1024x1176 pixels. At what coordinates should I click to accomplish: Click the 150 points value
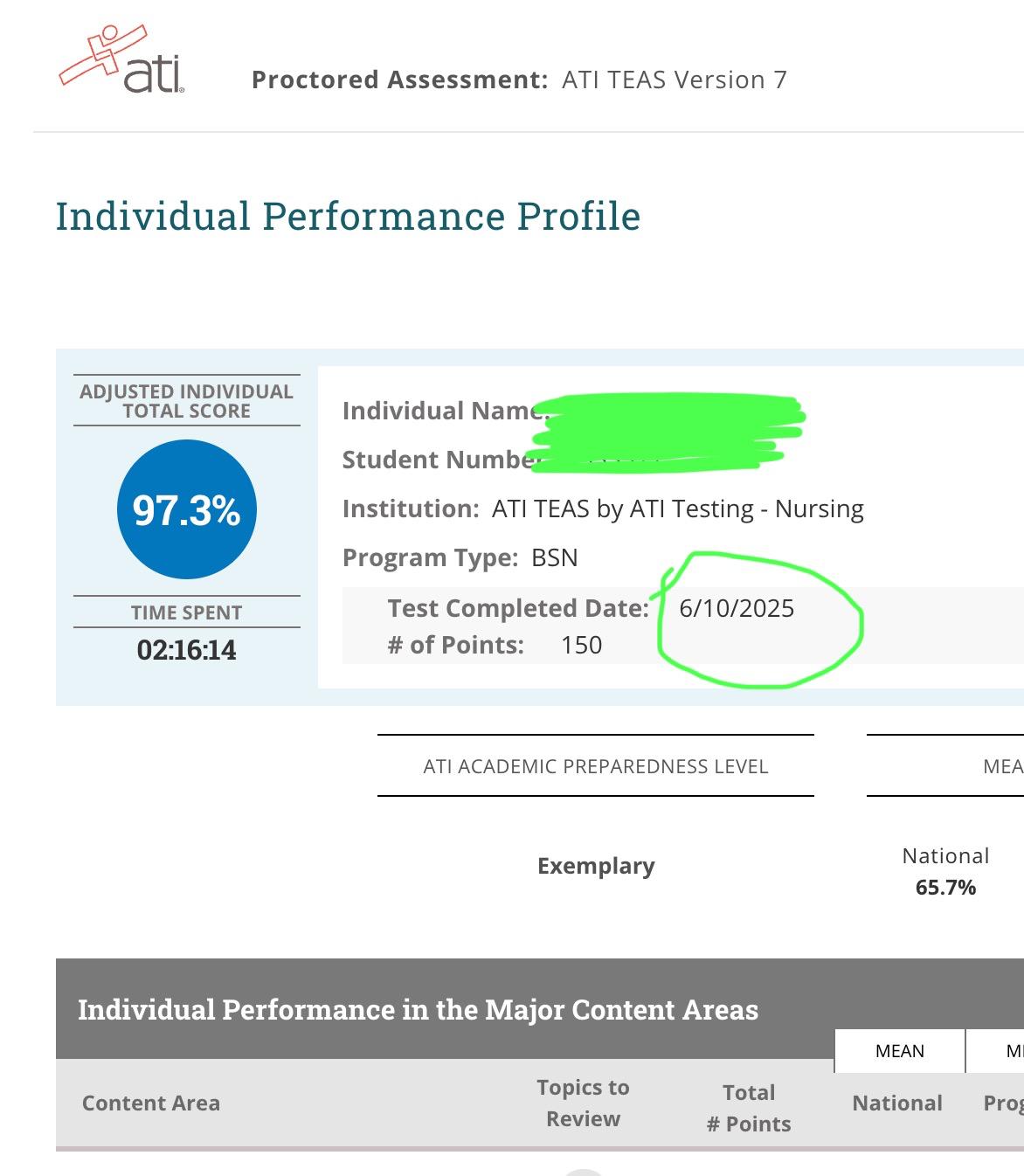point(581,645)
